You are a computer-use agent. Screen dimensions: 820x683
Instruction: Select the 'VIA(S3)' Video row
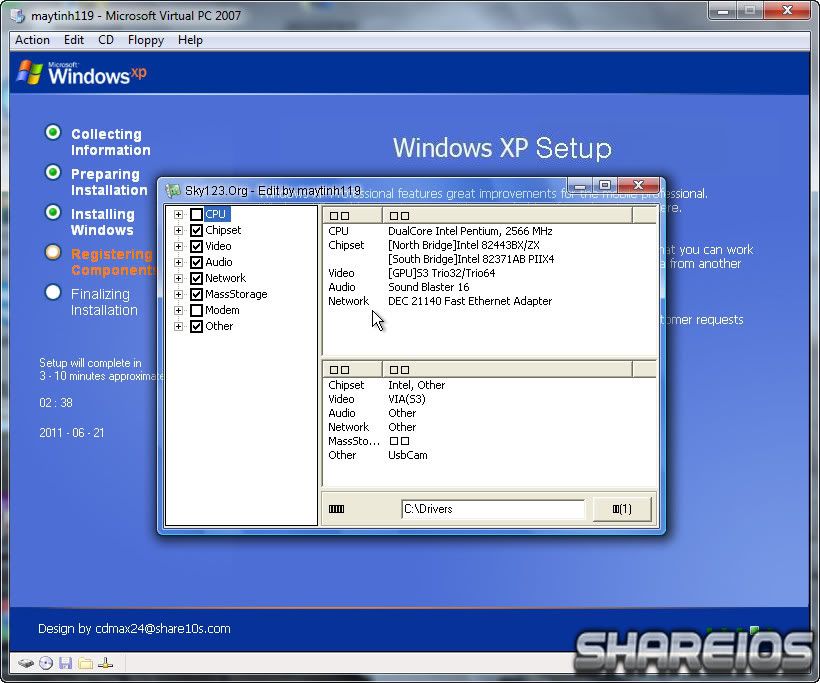(490, 400)
